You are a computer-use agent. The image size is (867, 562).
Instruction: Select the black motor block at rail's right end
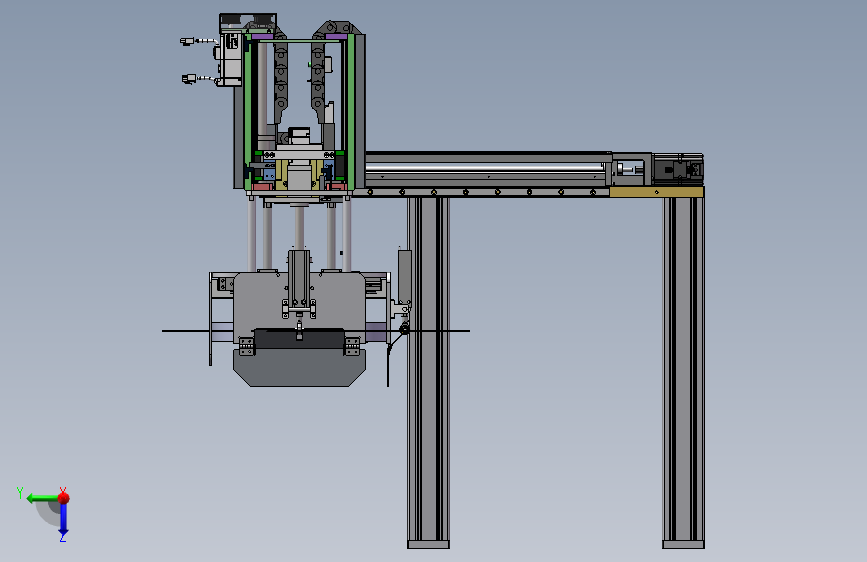point(678,169)
